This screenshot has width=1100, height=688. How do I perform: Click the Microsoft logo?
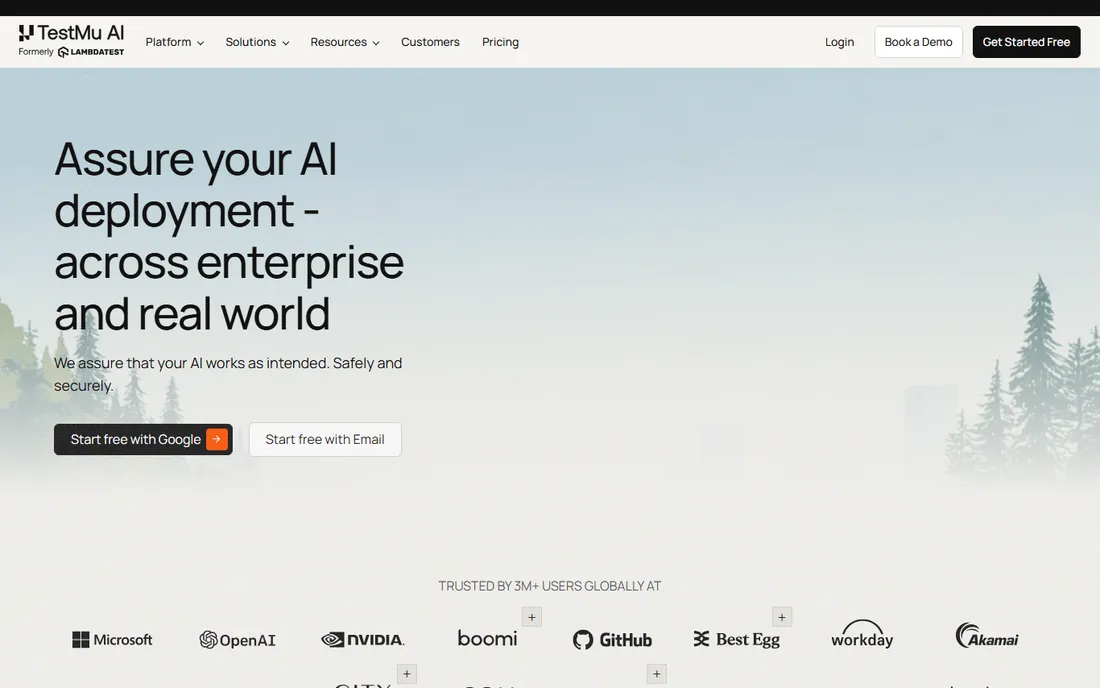[112, 640]
